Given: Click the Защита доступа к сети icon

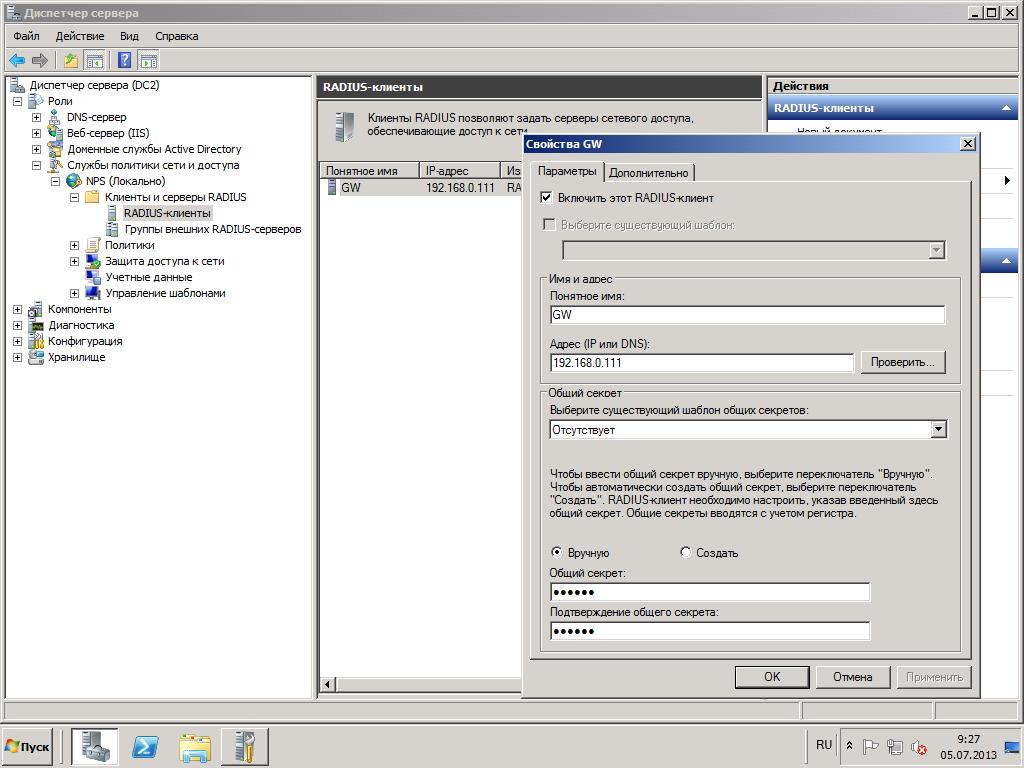Looking at the screenshot, I should click(93, 261).
